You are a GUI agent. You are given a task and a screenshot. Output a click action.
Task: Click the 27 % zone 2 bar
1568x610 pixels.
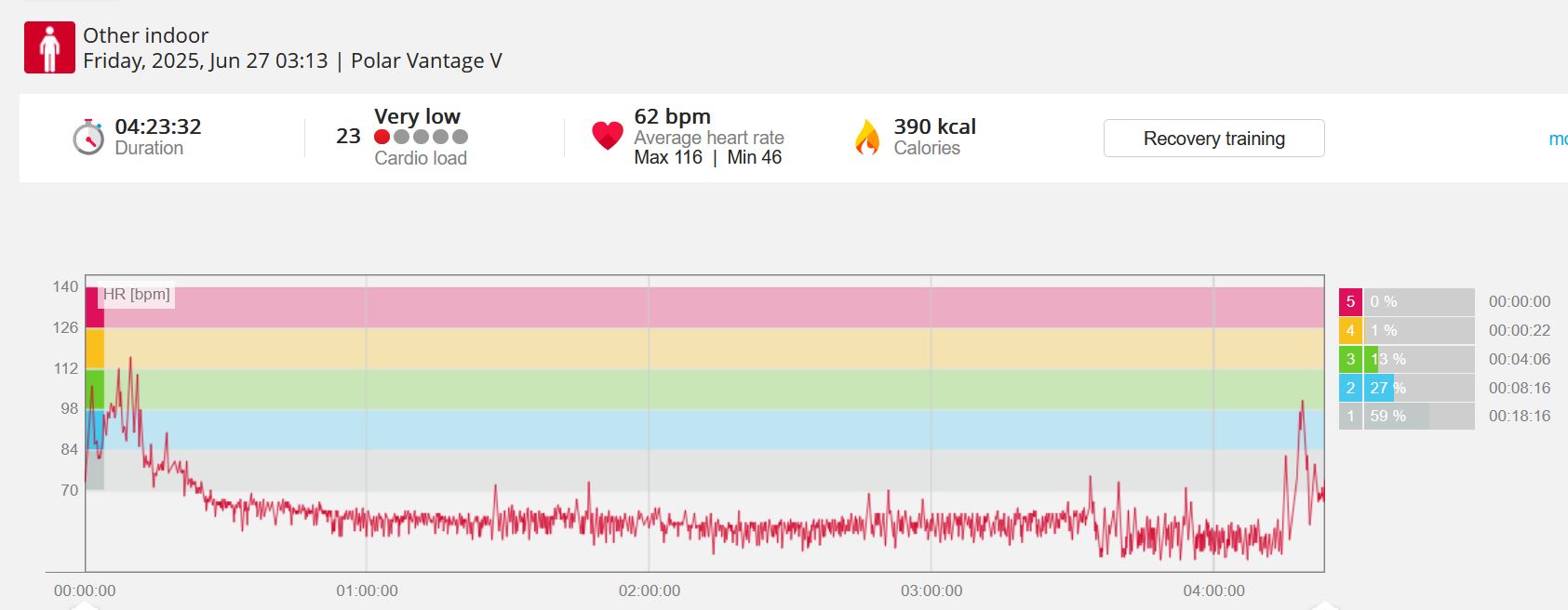pos(1419,388)
